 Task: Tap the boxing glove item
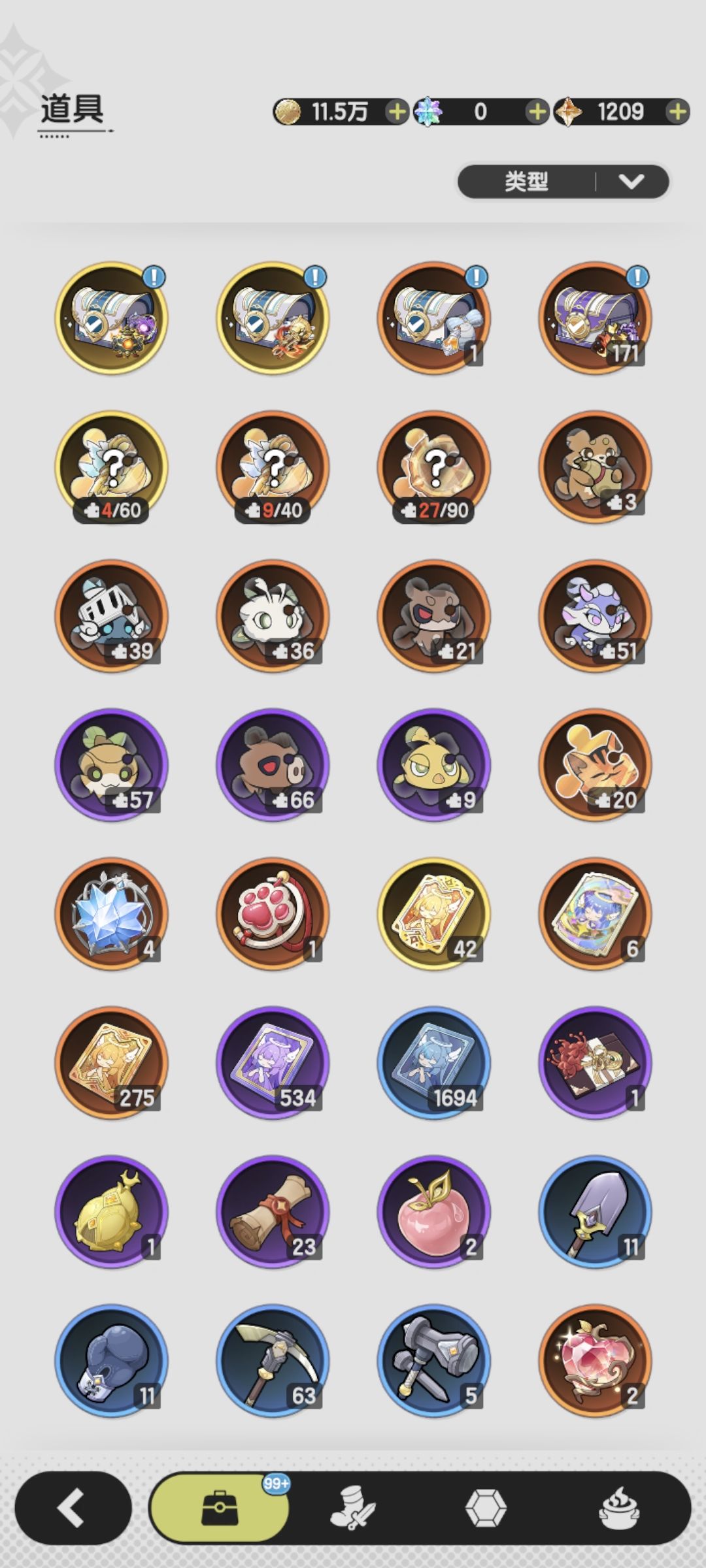tap(111, 1360)
